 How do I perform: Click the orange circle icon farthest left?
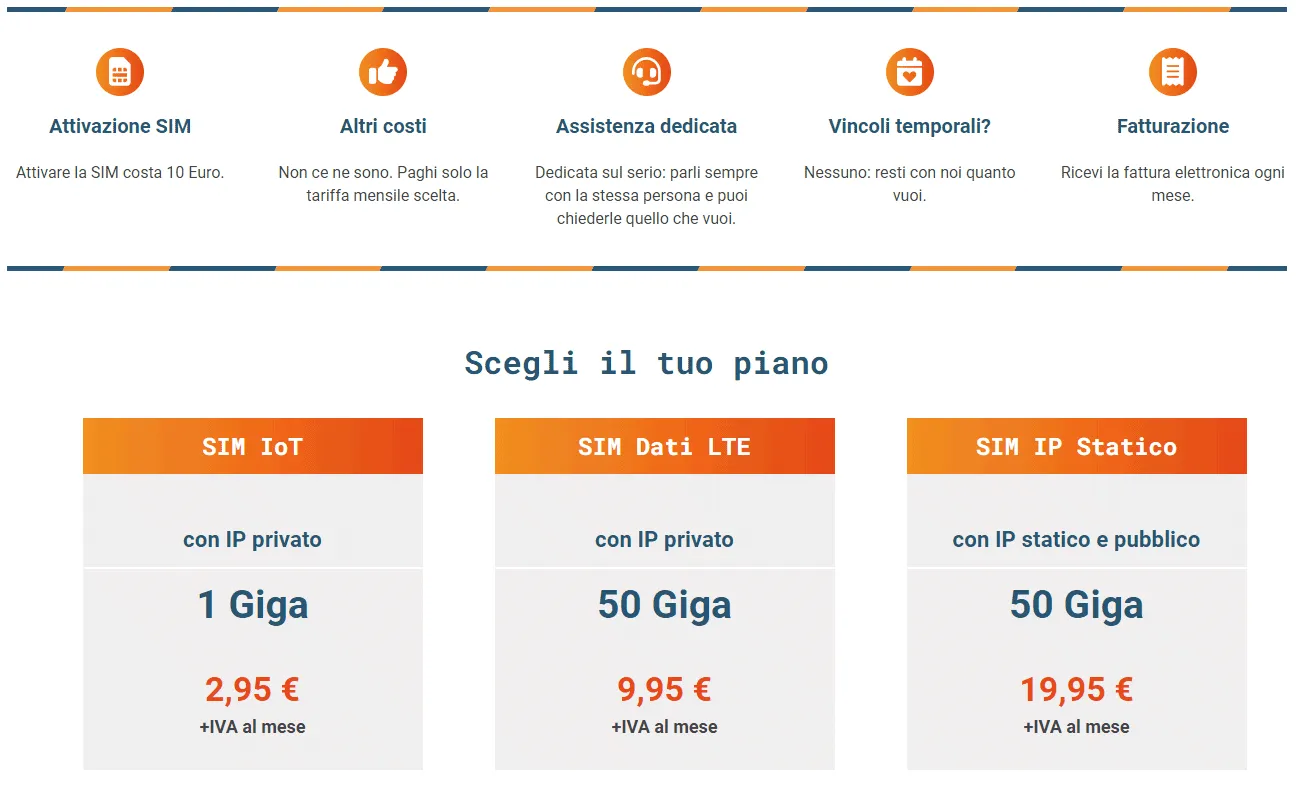120,71
